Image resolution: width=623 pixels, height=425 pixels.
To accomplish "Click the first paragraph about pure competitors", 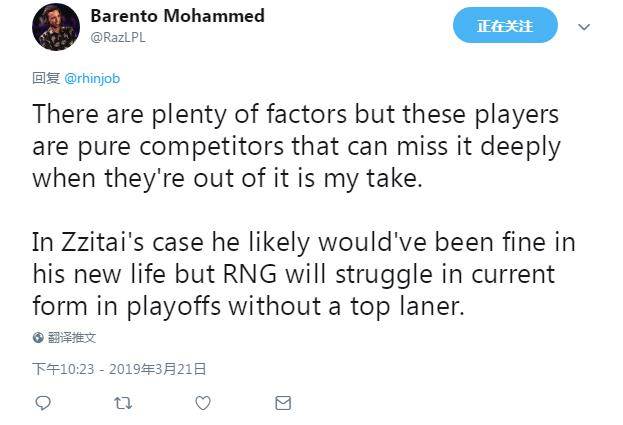I will (x=296, y=147).
